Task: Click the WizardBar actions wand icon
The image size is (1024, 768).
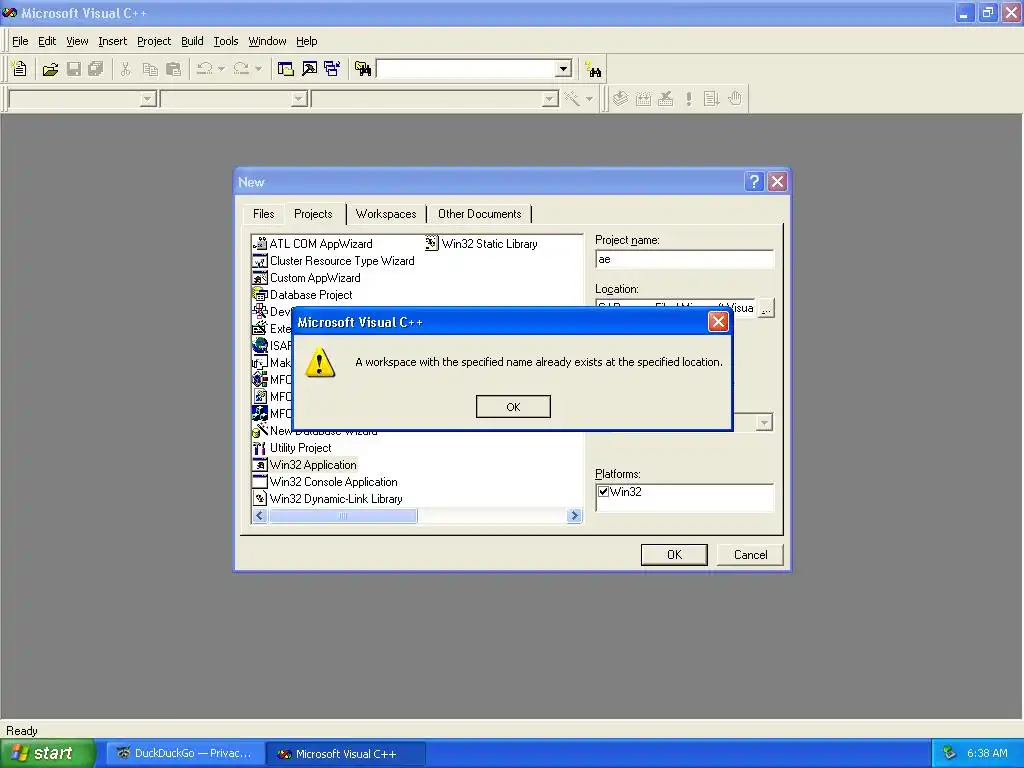Action: (572, 99)
